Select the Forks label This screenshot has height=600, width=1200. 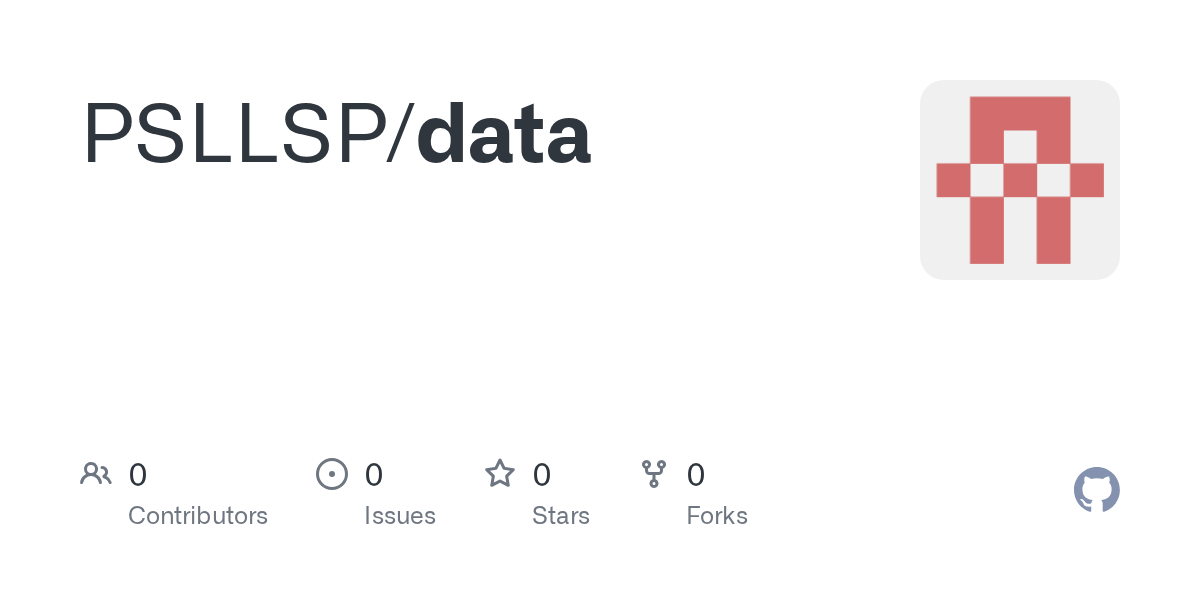pos(717,516)
